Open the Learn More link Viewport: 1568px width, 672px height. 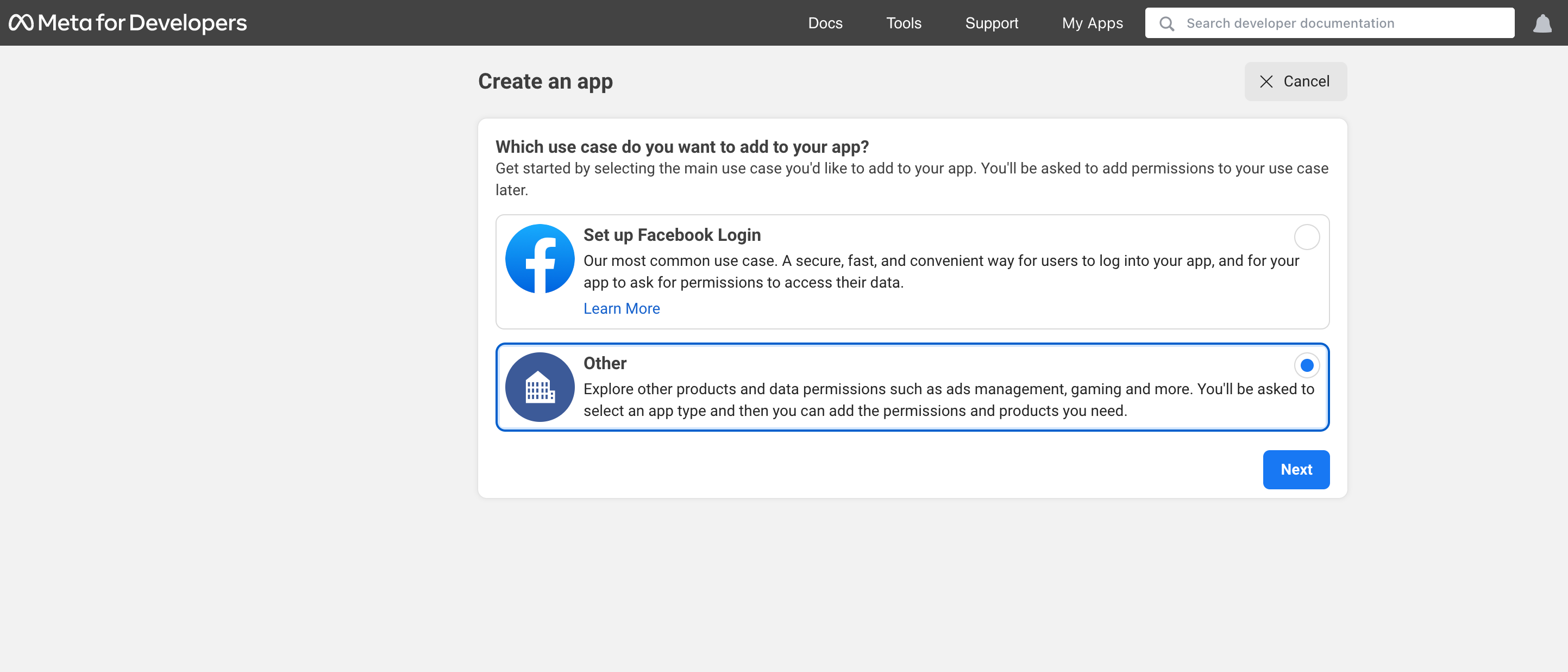pyautogui.click(x=621, y=309)
